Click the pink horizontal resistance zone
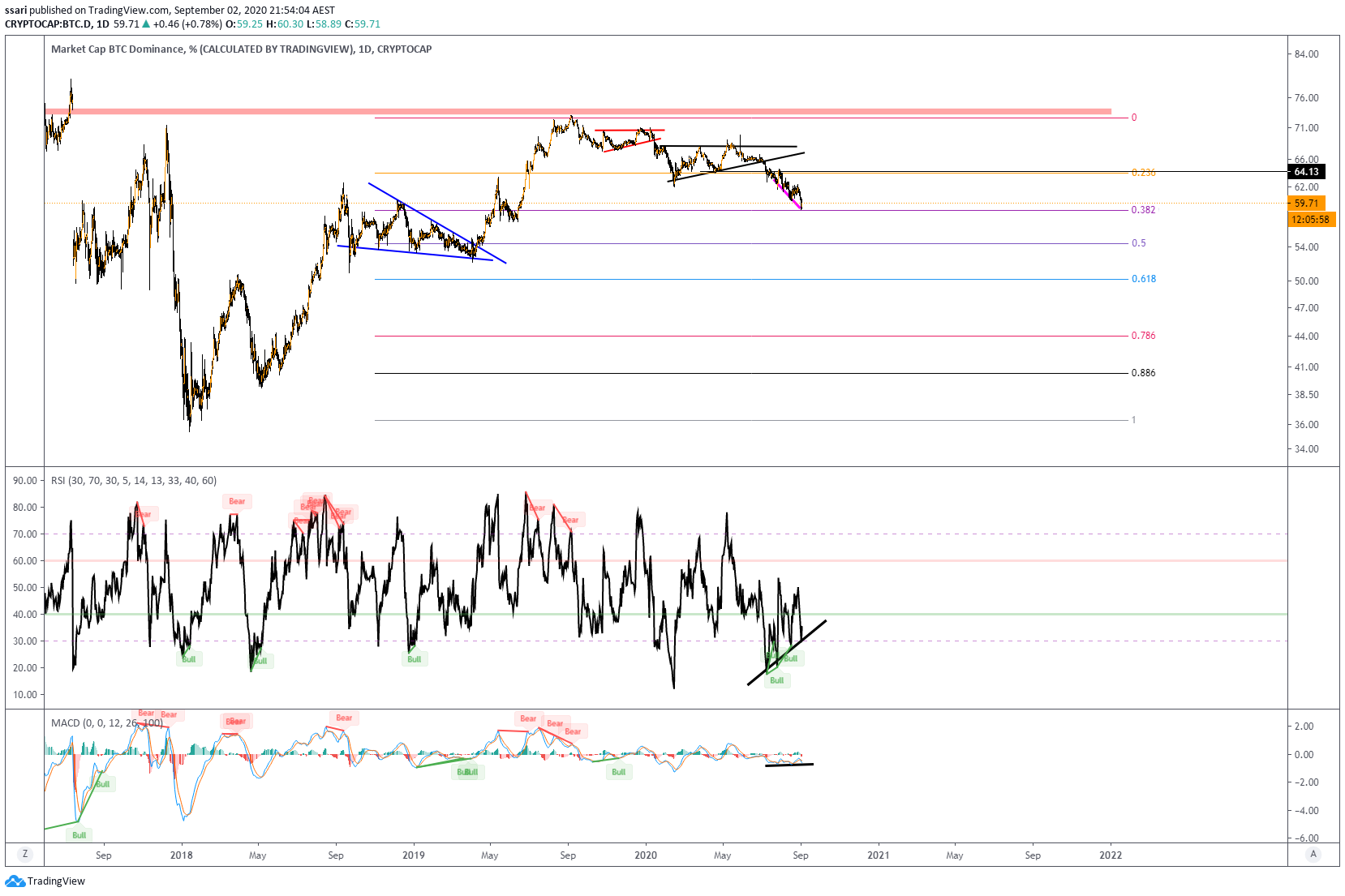The image size is (1345, 896). point(578,111)
